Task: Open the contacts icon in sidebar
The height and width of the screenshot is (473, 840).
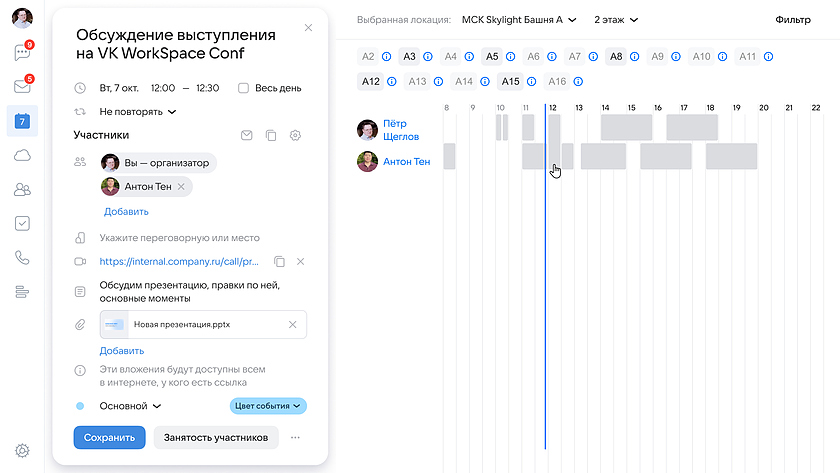Action: pos(22,189)
